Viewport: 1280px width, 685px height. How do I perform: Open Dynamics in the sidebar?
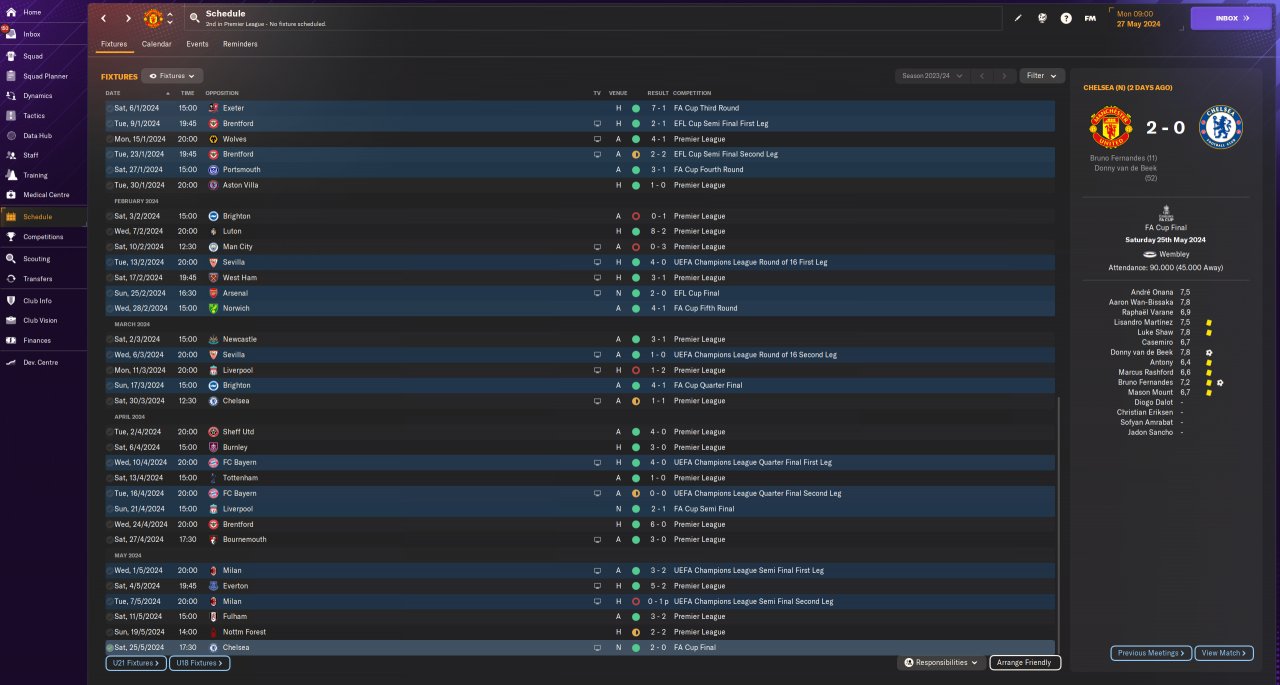(37, 96)
